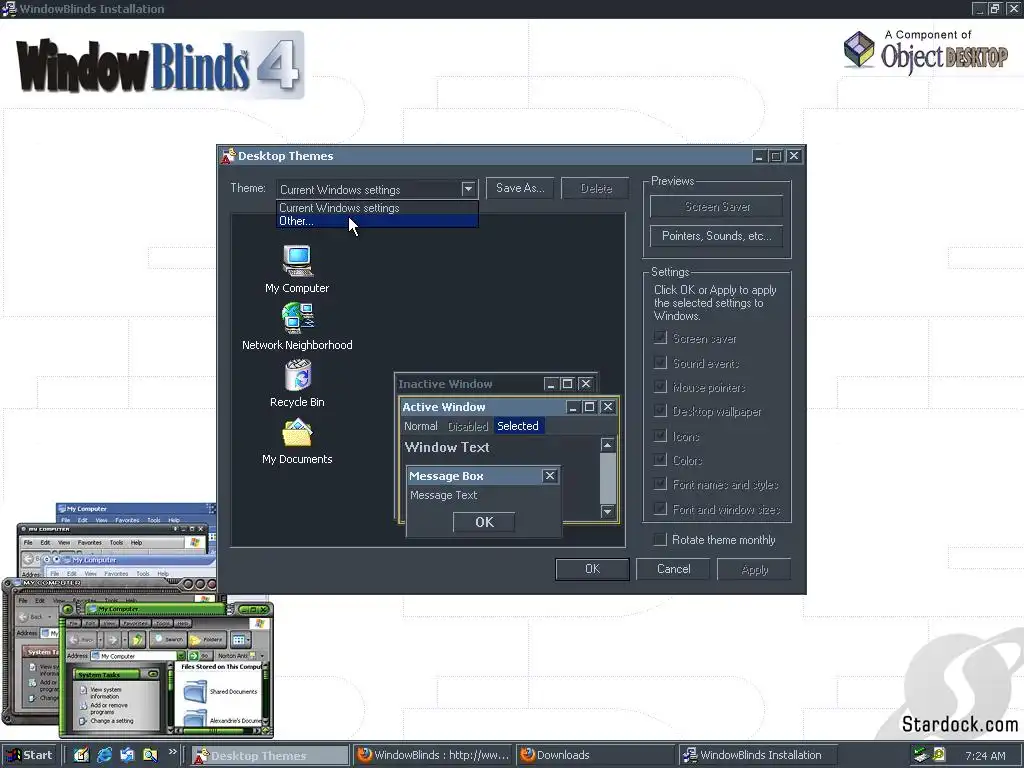Viewport: 1024px width, 768px height.
Task: Click the Theme dropdown arrow
Action: coord(468,189)
